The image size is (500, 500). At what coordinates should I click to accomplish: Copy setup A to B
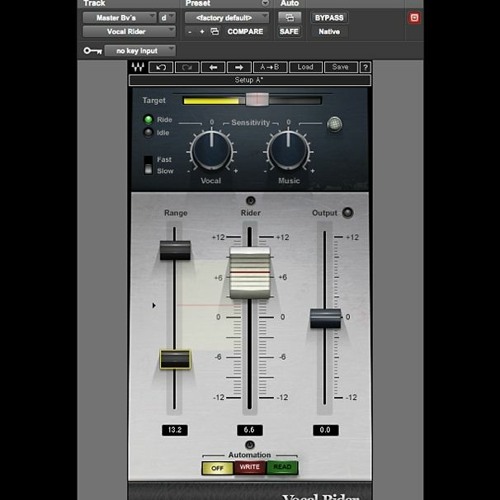pos(270,67)
